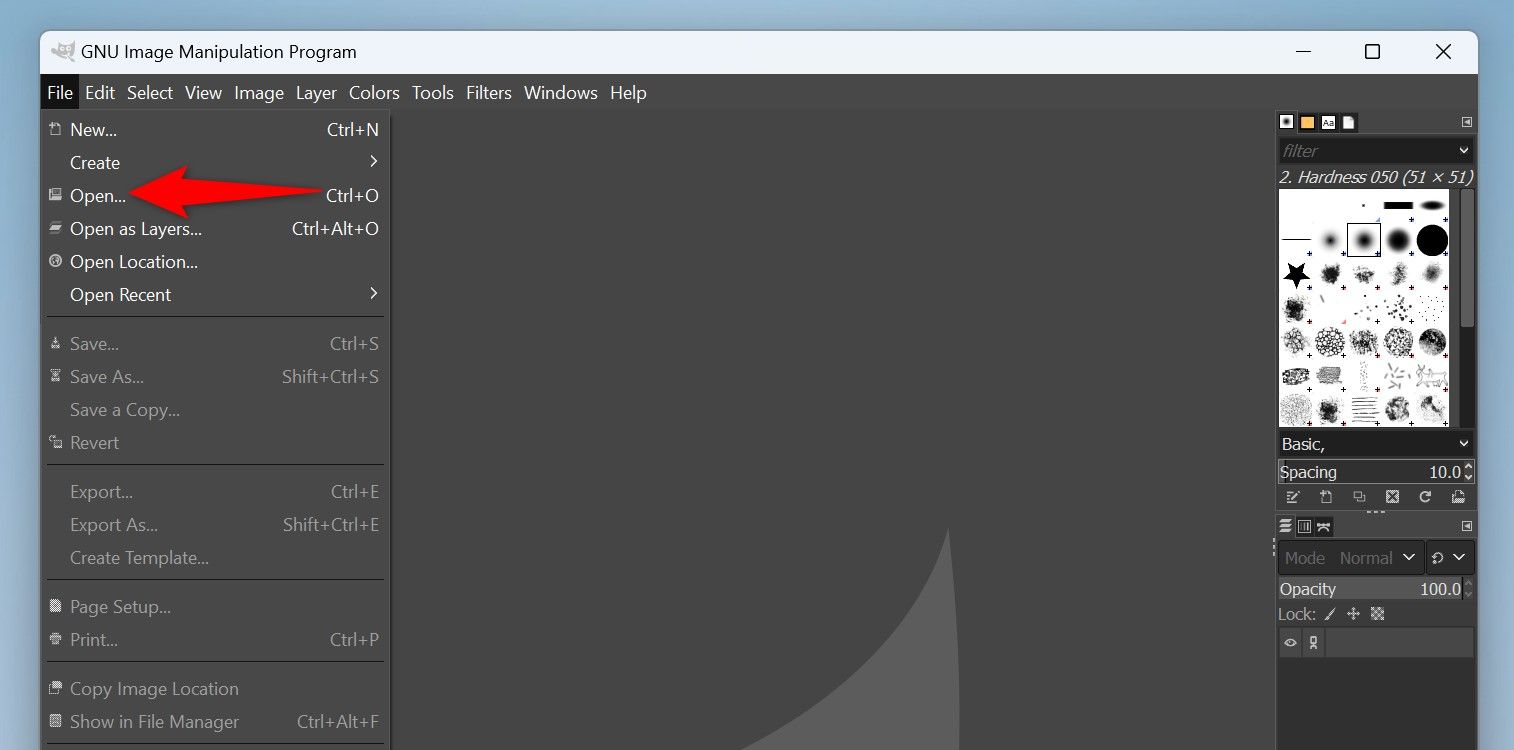Switch to the Document History dock tab
This screenshot has width=1514, height=750.
(x=1348, y=122)
